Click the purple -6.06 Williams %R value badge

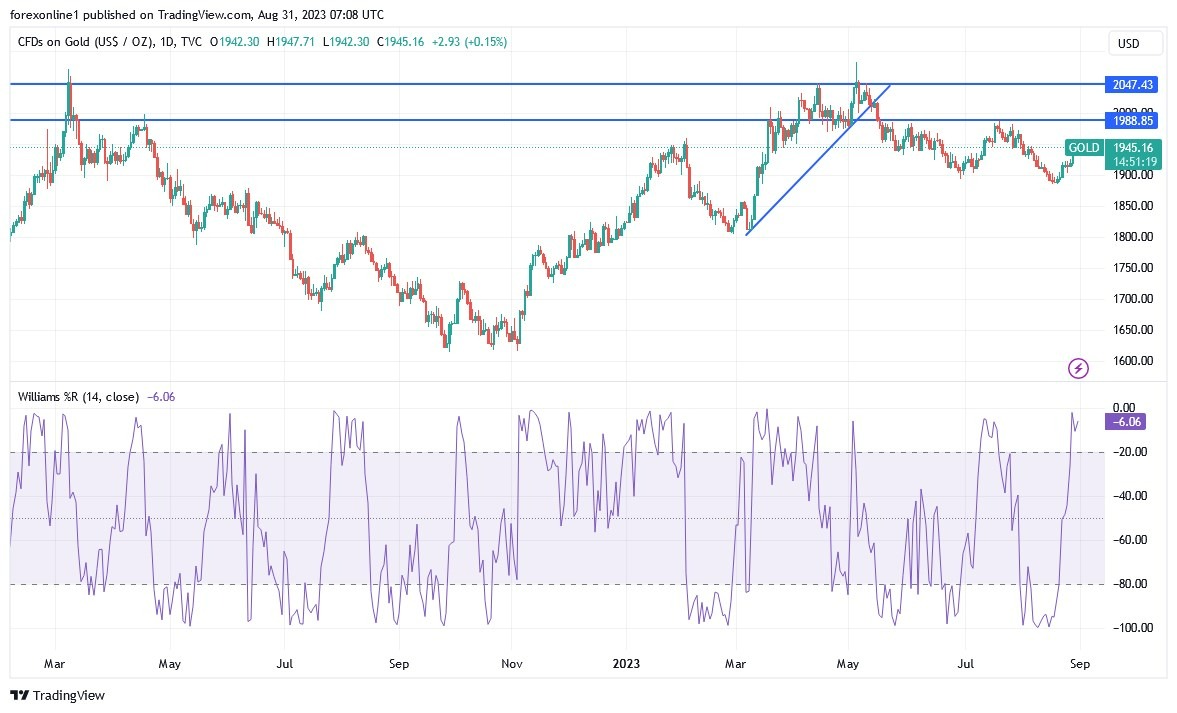[x=1124, y=422]
